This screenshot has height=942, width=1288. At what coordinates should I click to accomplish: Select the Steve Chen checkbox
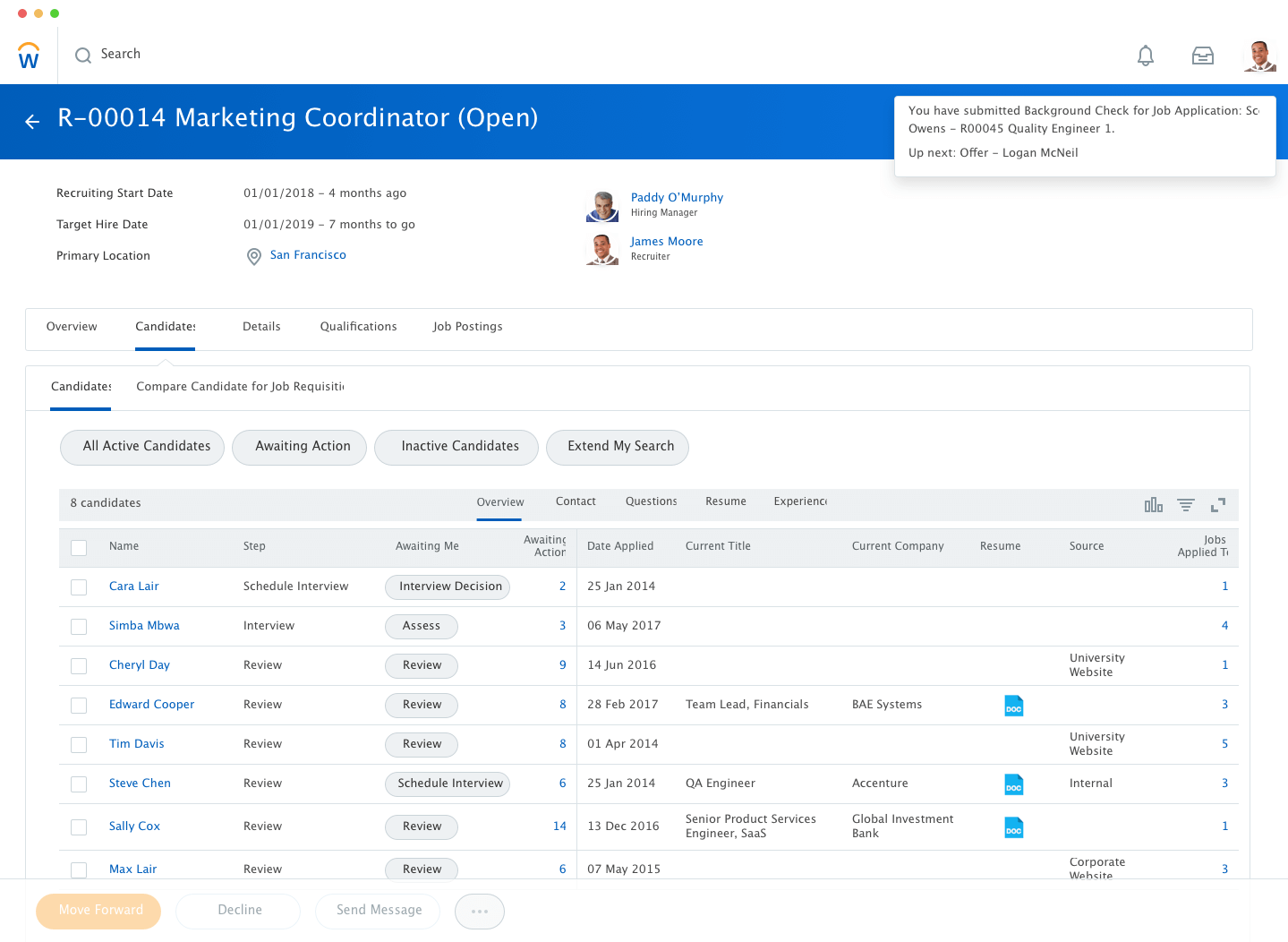tap(79, 784)
